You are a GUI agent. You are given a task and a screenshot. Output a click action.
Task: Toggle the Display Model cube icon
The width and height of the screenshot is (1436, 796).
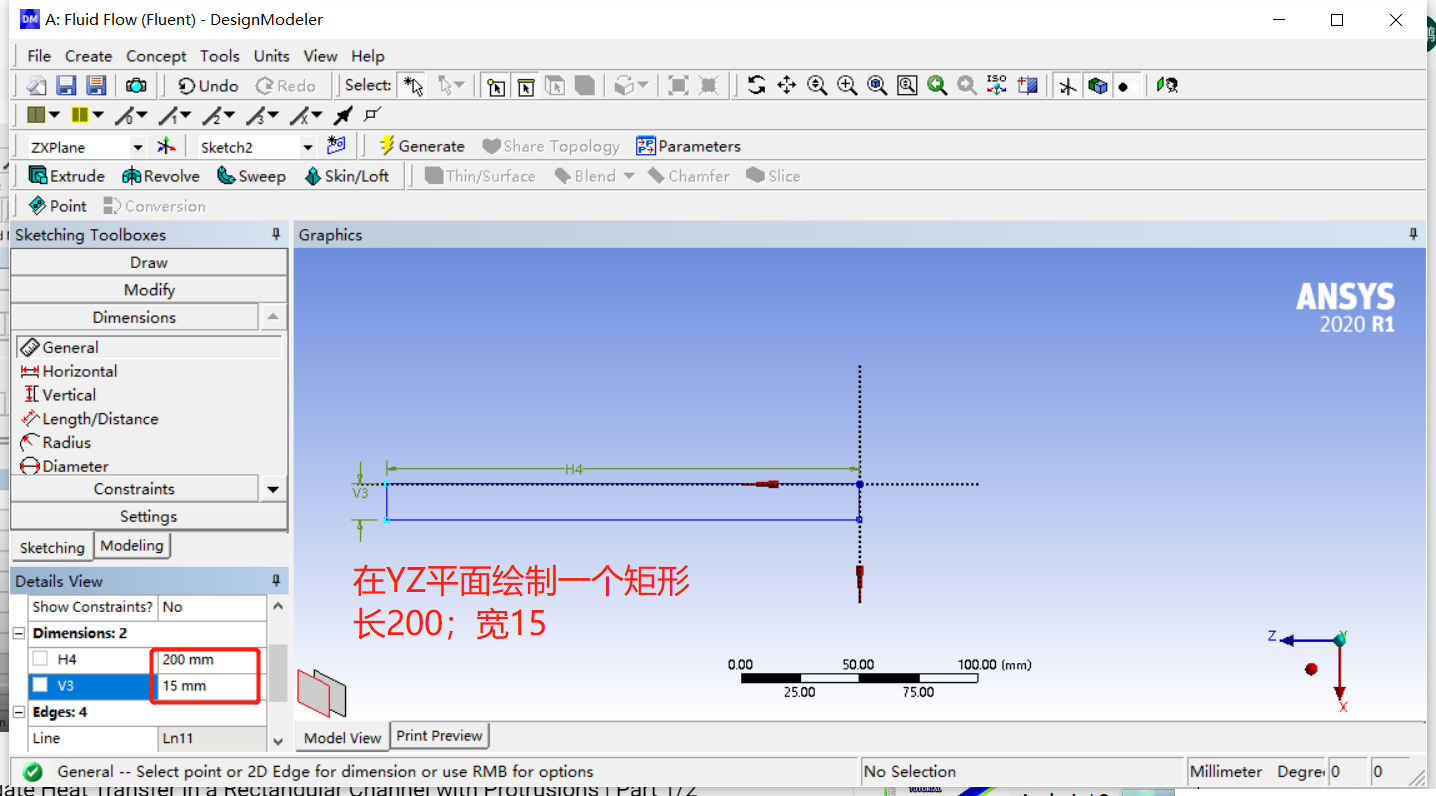pyautogui.click(x=1098, y=86)
